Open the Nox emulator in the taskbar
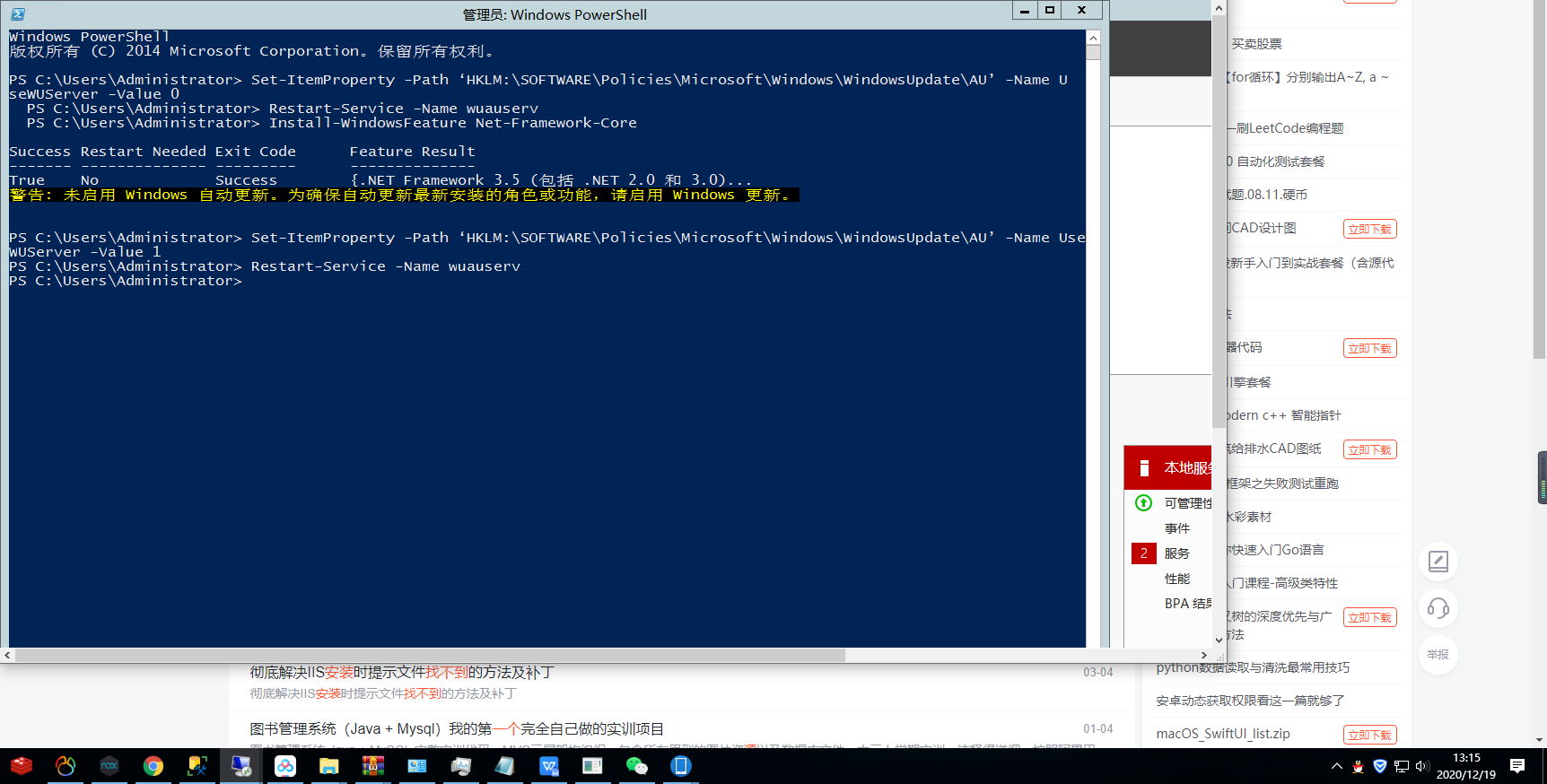Screen dimensions: 1547x784 109,766
